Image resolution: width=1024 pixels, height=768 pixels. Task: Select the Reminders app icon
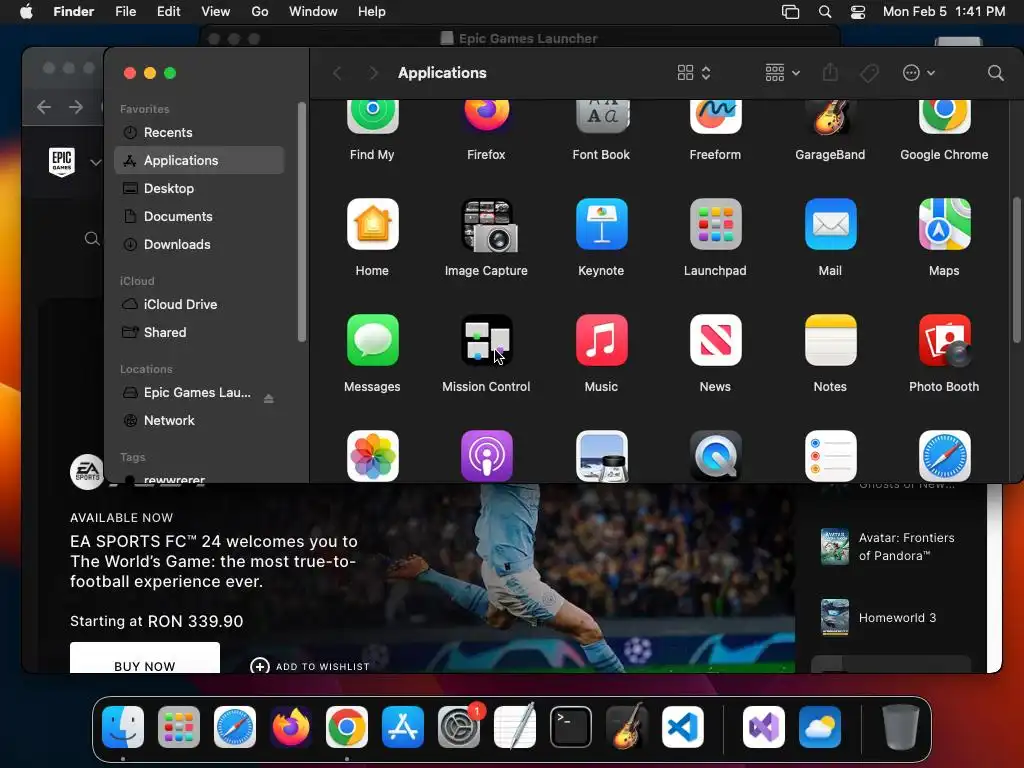pyautogui.click(x=830, y=456)
